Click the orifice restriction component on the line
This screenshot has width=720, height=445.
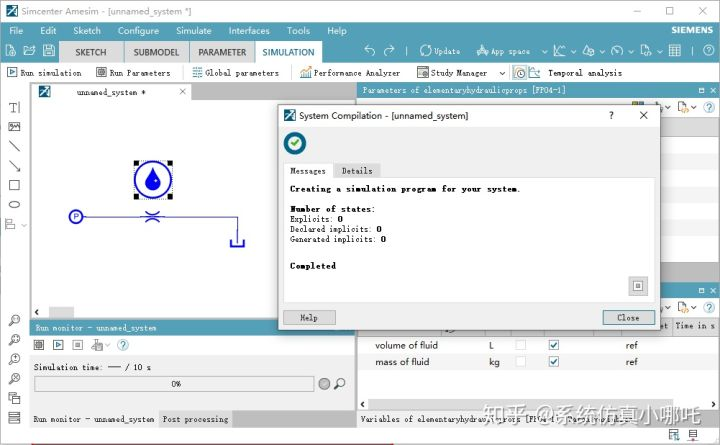pyautogui.click(x=152, y=217)
